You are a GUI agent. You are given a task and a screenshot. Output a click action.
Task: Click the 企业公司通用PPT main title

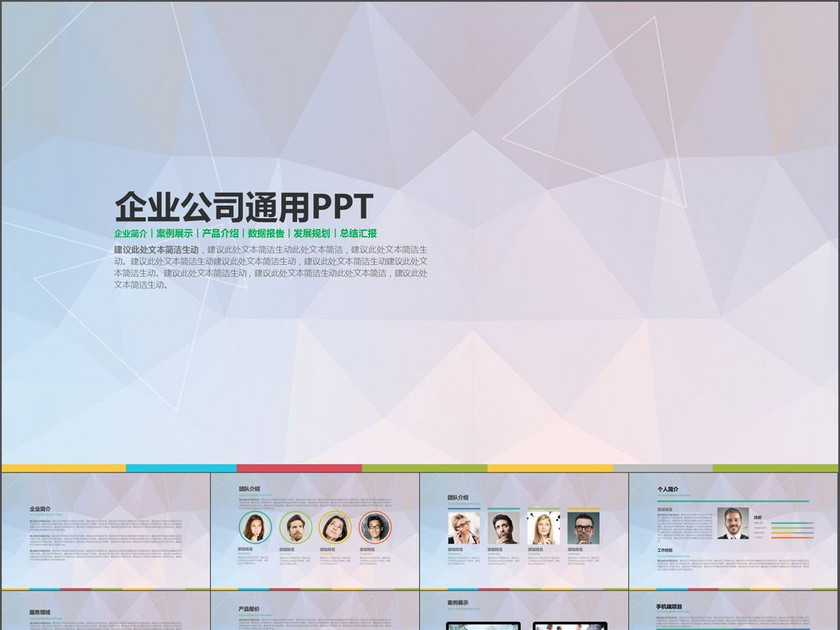click(x=244, y=206)
